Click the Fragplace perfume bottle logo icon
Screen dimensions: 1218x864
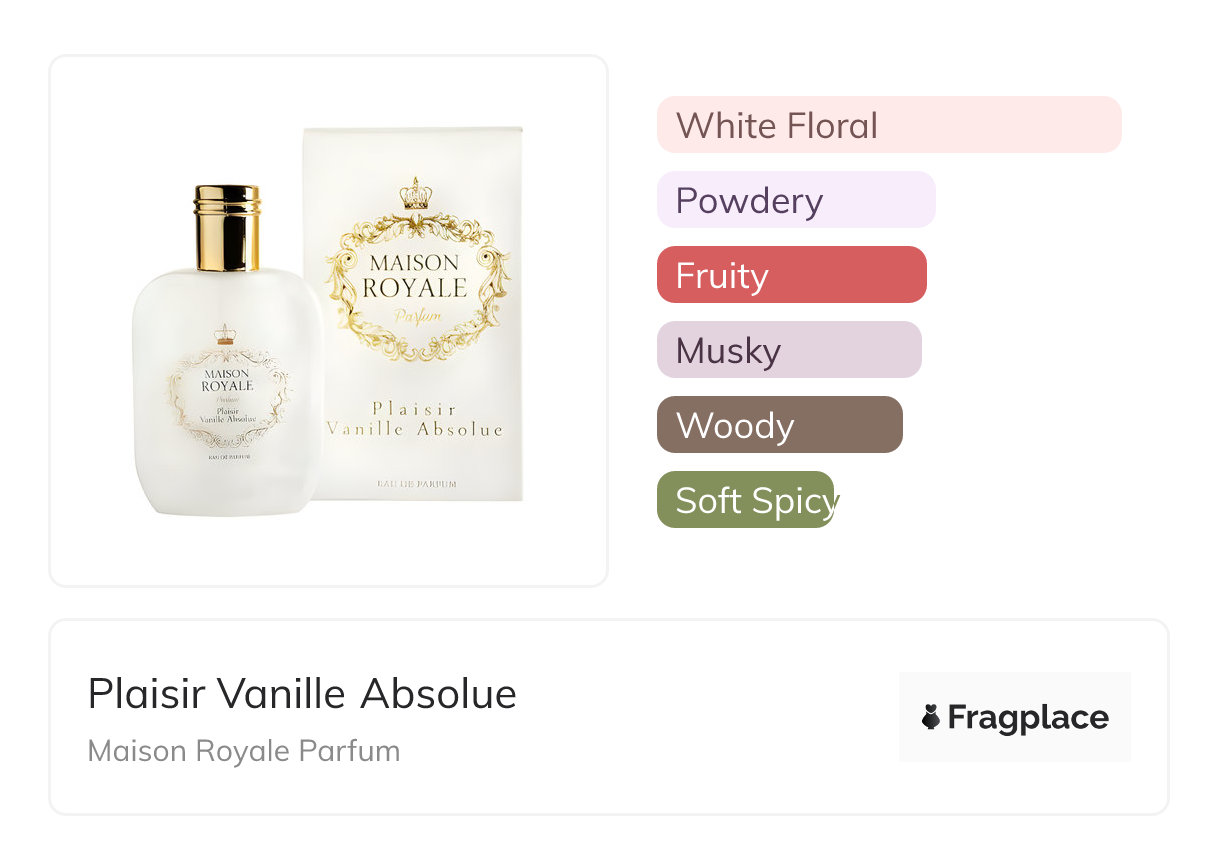(x=931, y=717)
